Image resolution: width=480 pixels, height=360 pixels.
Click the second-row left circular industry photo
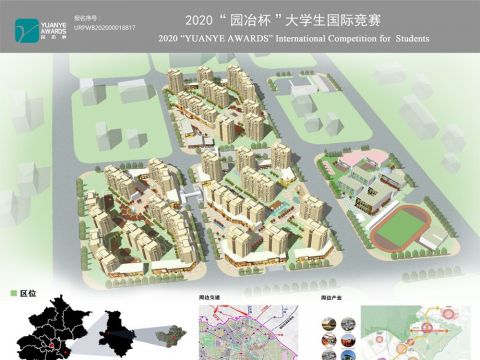click(329, 340)
